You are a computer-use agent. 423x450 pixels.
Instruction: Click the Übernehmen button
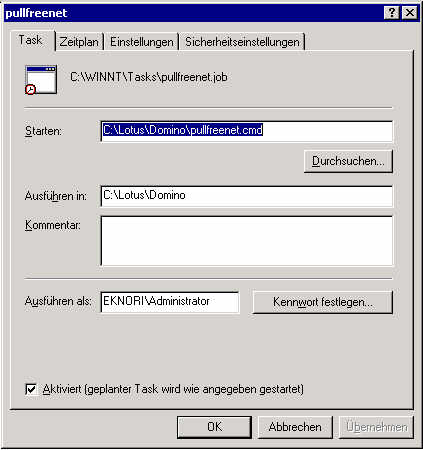point(376,427)
